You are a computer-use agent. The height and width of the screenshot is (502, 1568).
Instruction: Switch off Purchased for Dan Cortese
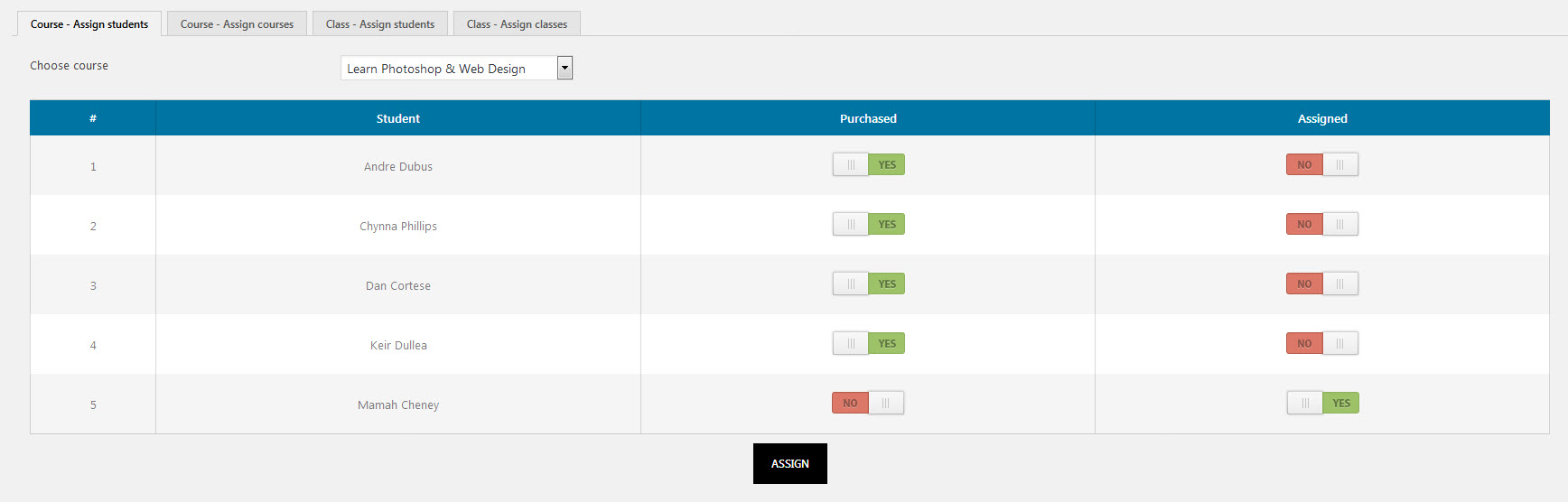point(868,284)
